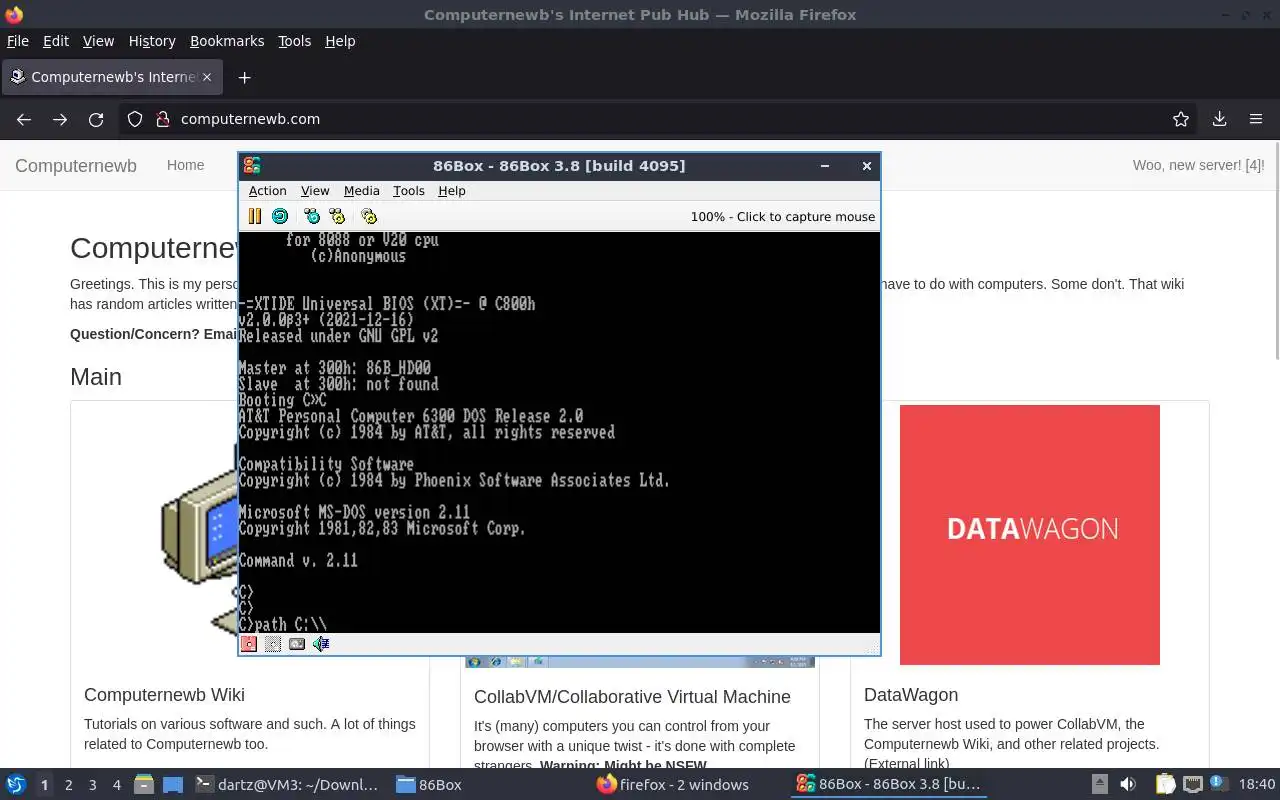Switch to workspace 2

click(x=68, y=785)
